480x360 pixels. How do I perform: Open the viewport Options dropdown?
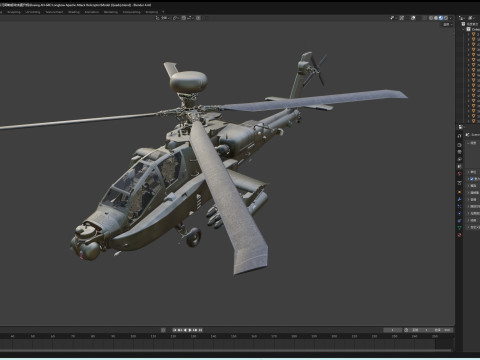click(x=447, y=25)
